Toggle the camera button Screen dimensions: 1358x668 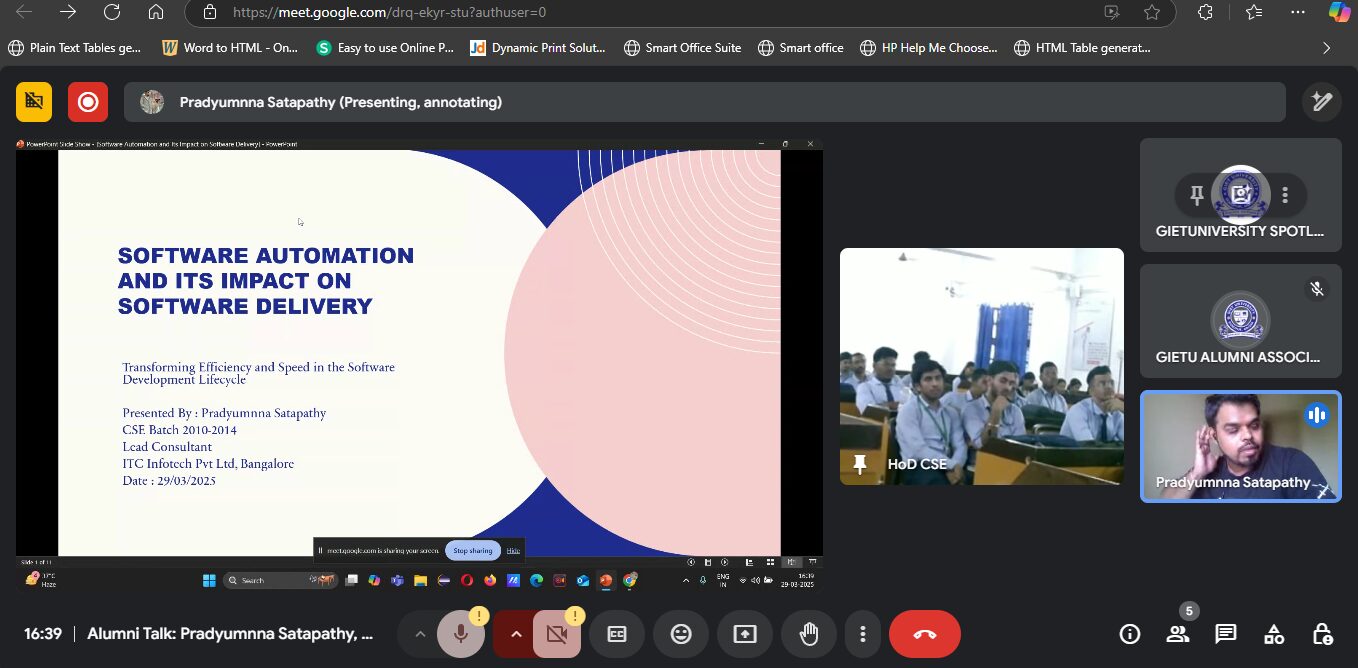coord(557,634)
